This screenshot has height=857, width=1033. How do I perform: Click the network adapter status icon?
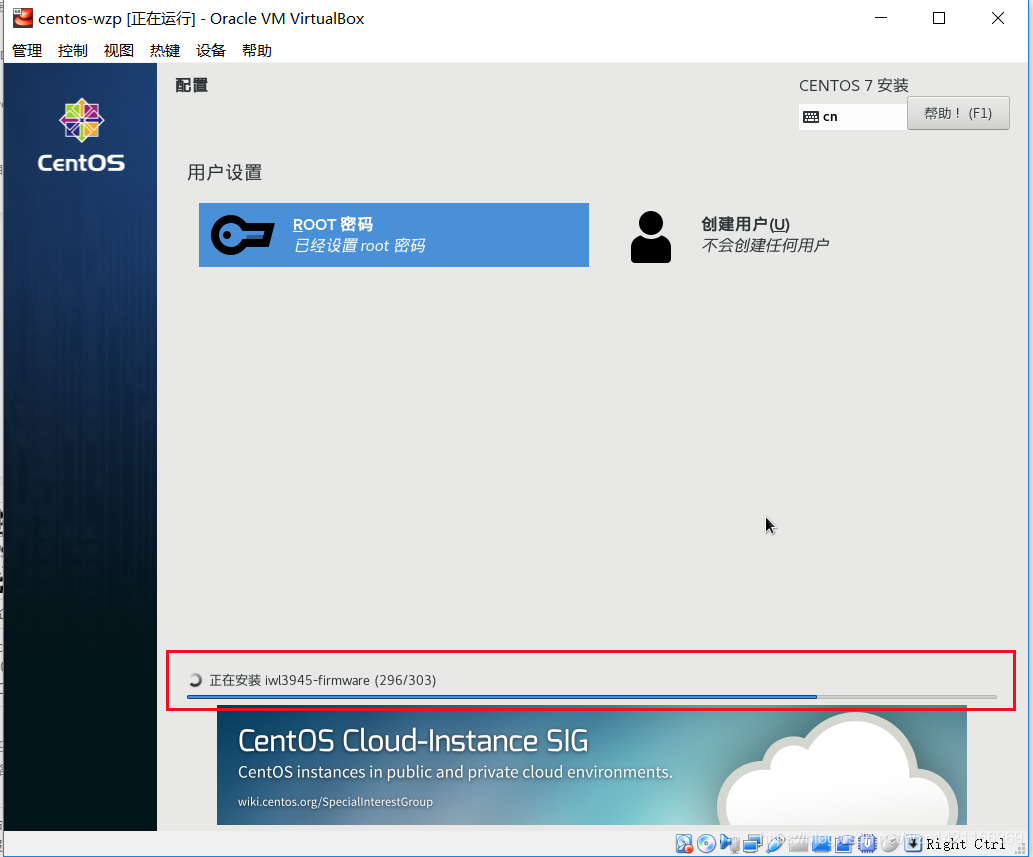tap(752, 844)
